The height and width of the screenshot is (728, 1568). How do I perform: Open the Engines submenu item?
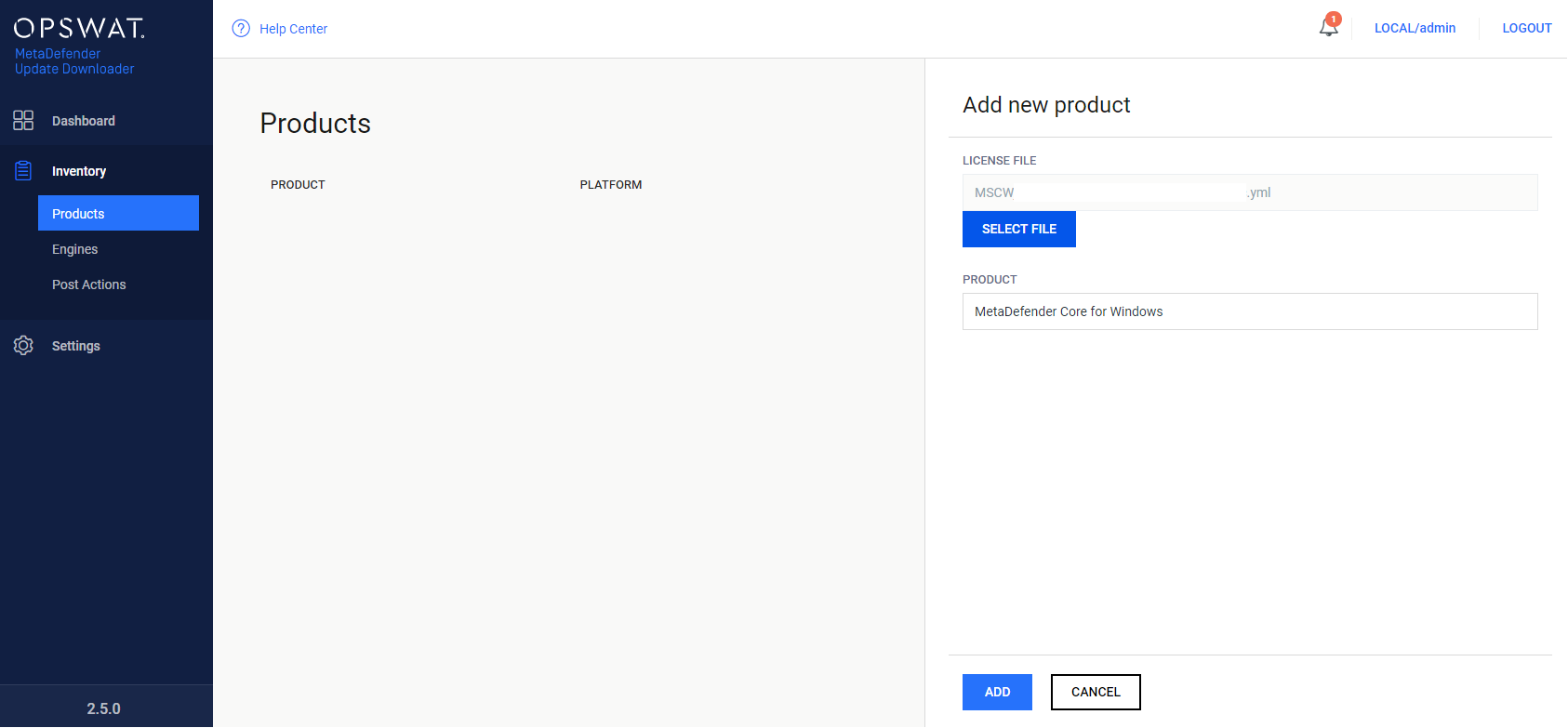tap(74, 249)
